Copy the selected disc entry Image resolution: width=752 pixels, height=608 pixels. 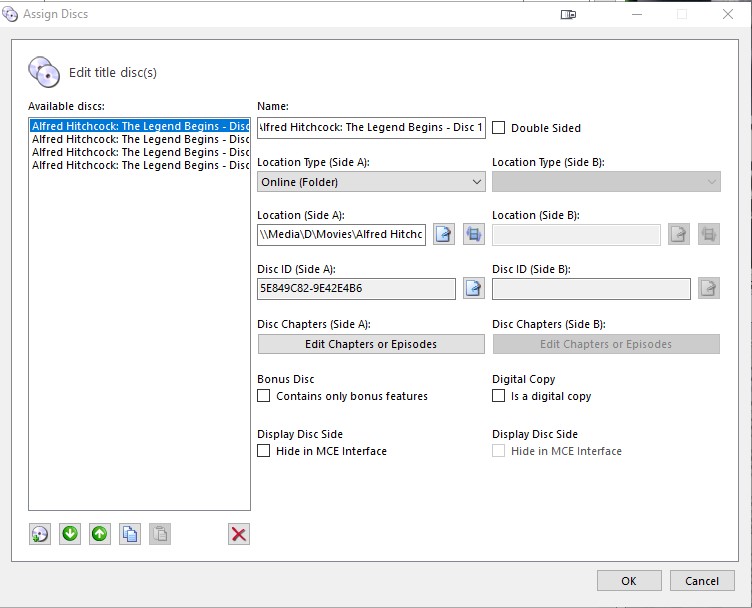pos(130,534)
